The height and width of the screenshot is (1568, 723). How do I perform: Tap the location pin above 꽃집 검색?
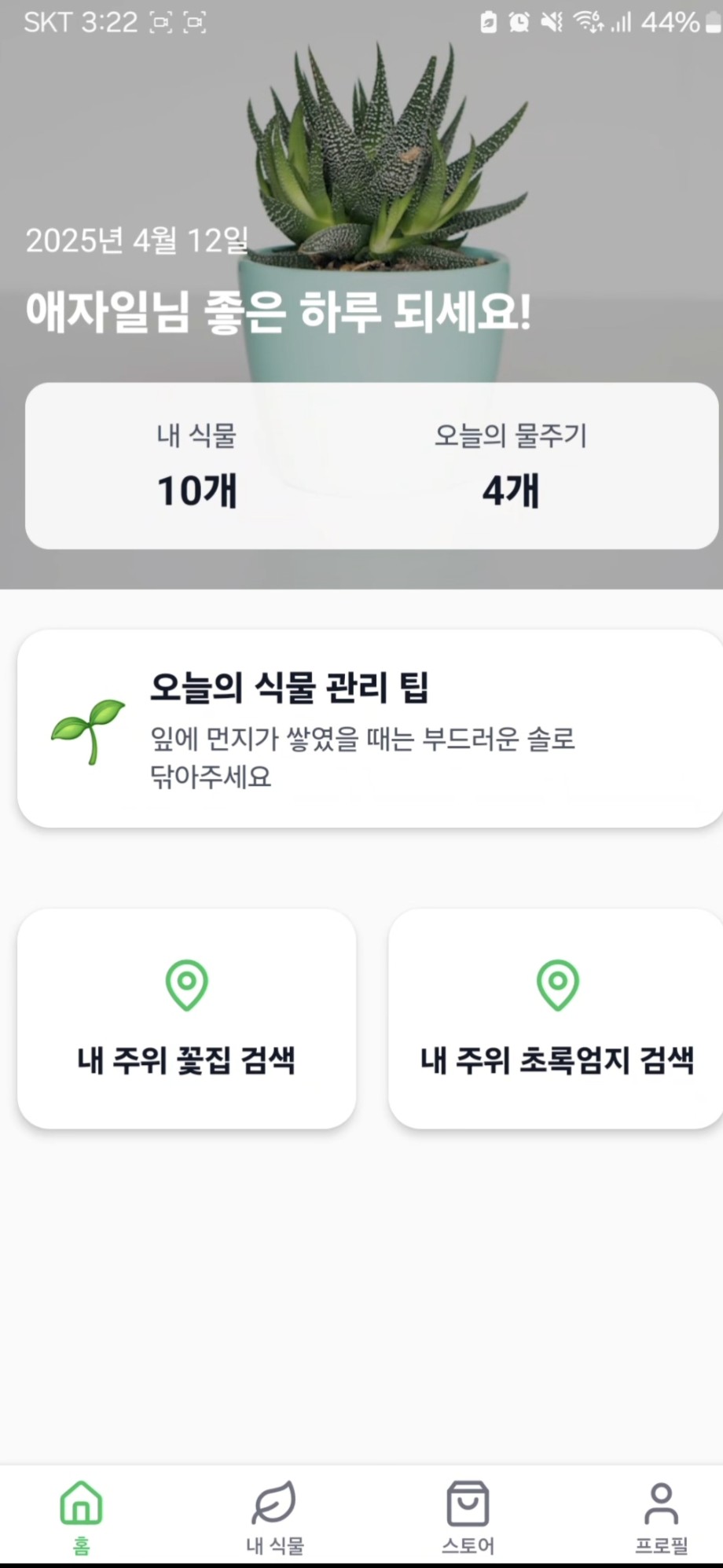187,985
